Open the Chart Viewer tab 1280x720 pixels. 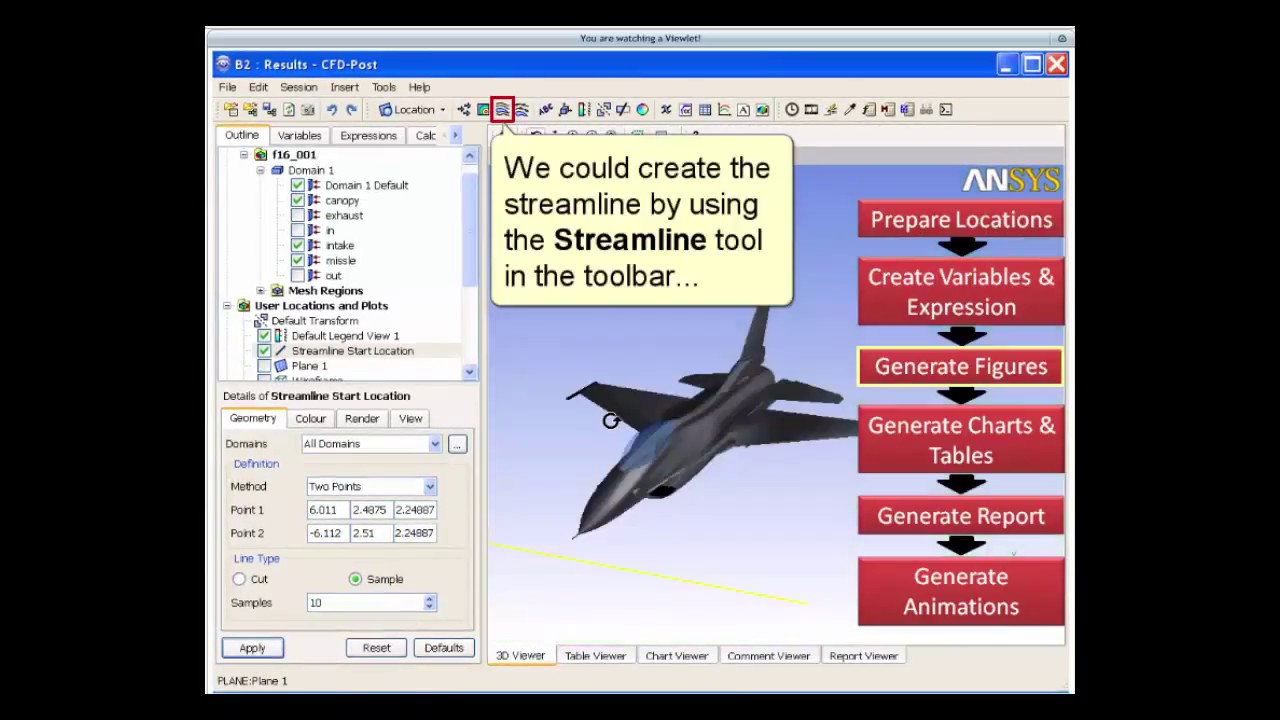pos(677,656)
